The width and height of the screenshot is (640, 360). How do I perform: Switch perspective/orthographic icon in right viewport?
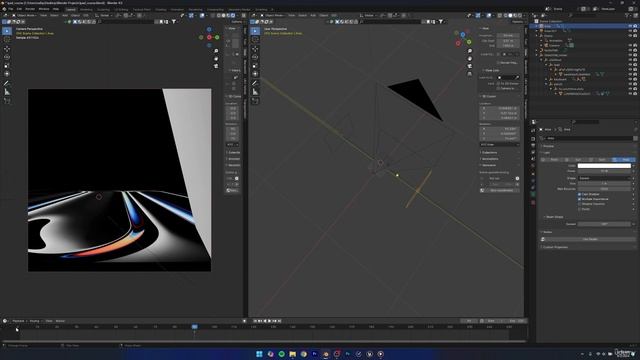470,74
